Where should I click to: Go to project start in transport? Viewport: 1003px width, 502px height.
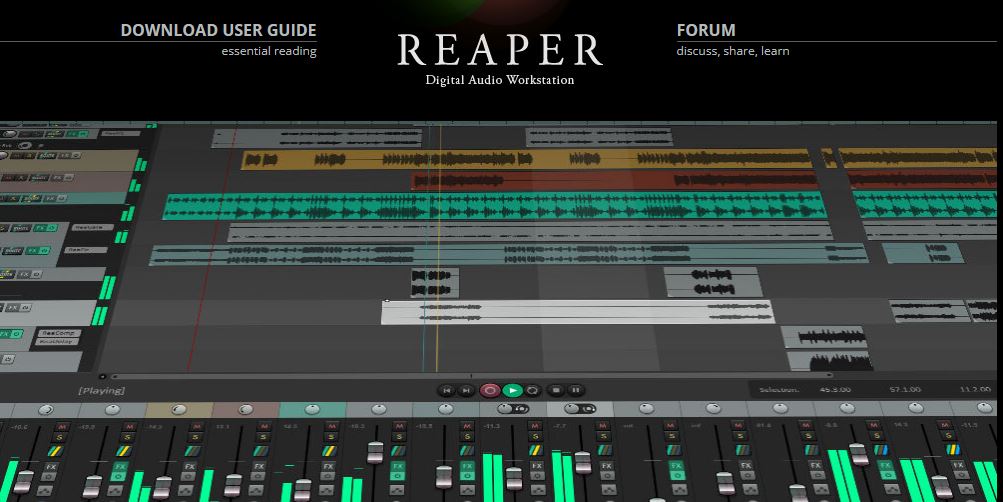pyautogui.click(x=446, y=390)
